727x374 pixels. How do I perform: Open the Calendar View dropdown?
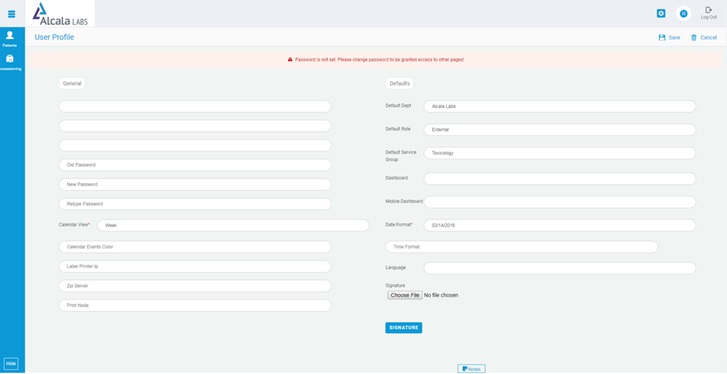[x=233, y=225]
